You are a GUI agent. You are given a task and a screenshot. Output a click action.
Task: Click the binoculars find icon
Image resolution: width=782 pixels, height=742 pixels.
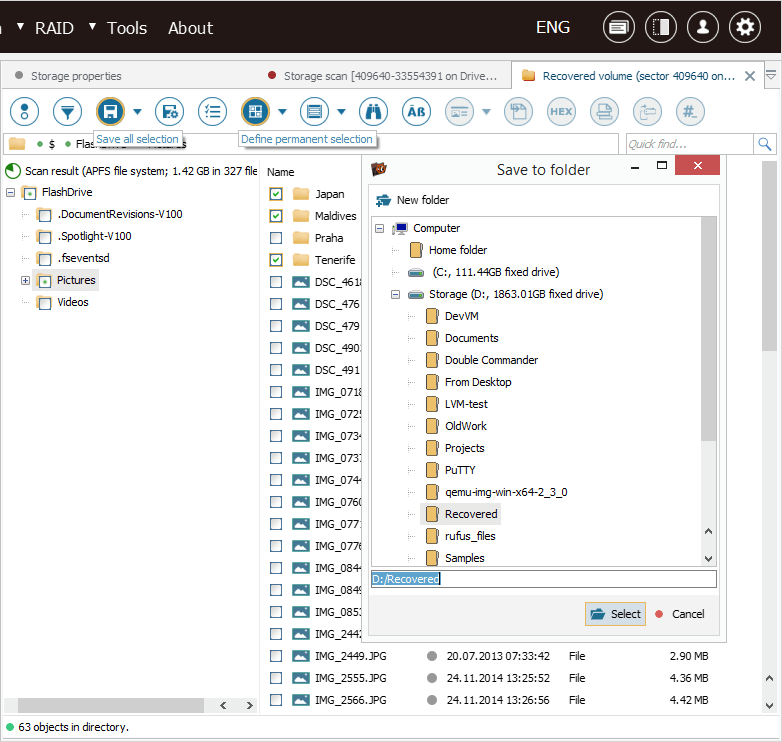coord(373,111)
